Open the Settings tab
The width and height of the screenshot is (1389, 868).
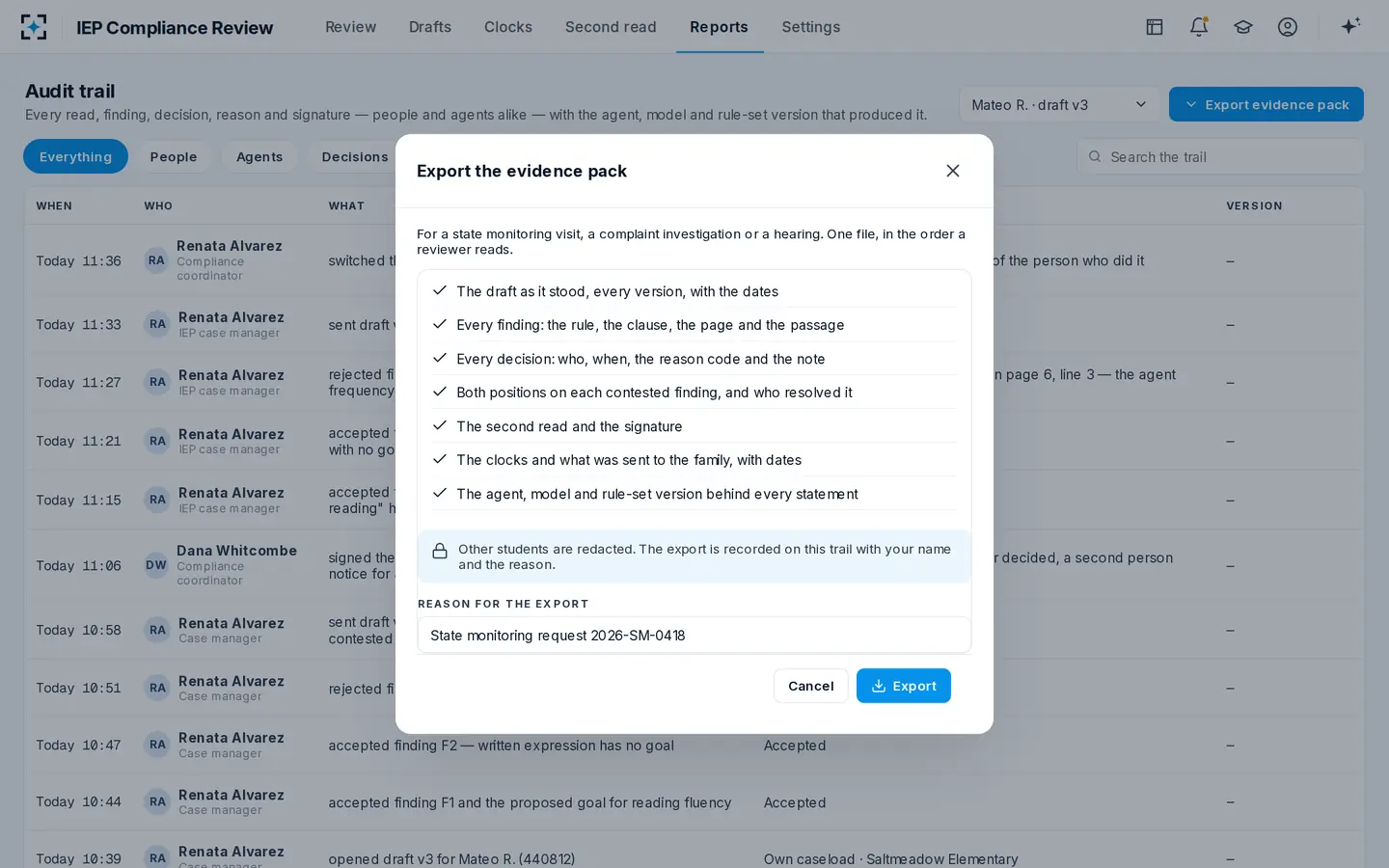[811, 27]
